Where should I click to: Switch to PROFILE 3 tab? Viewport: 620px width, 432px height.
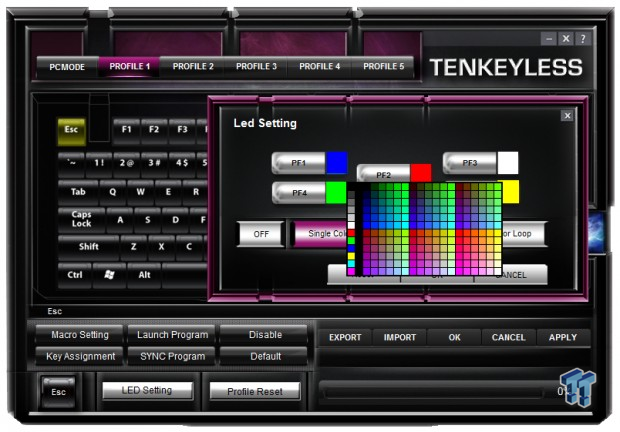(257, 66)
